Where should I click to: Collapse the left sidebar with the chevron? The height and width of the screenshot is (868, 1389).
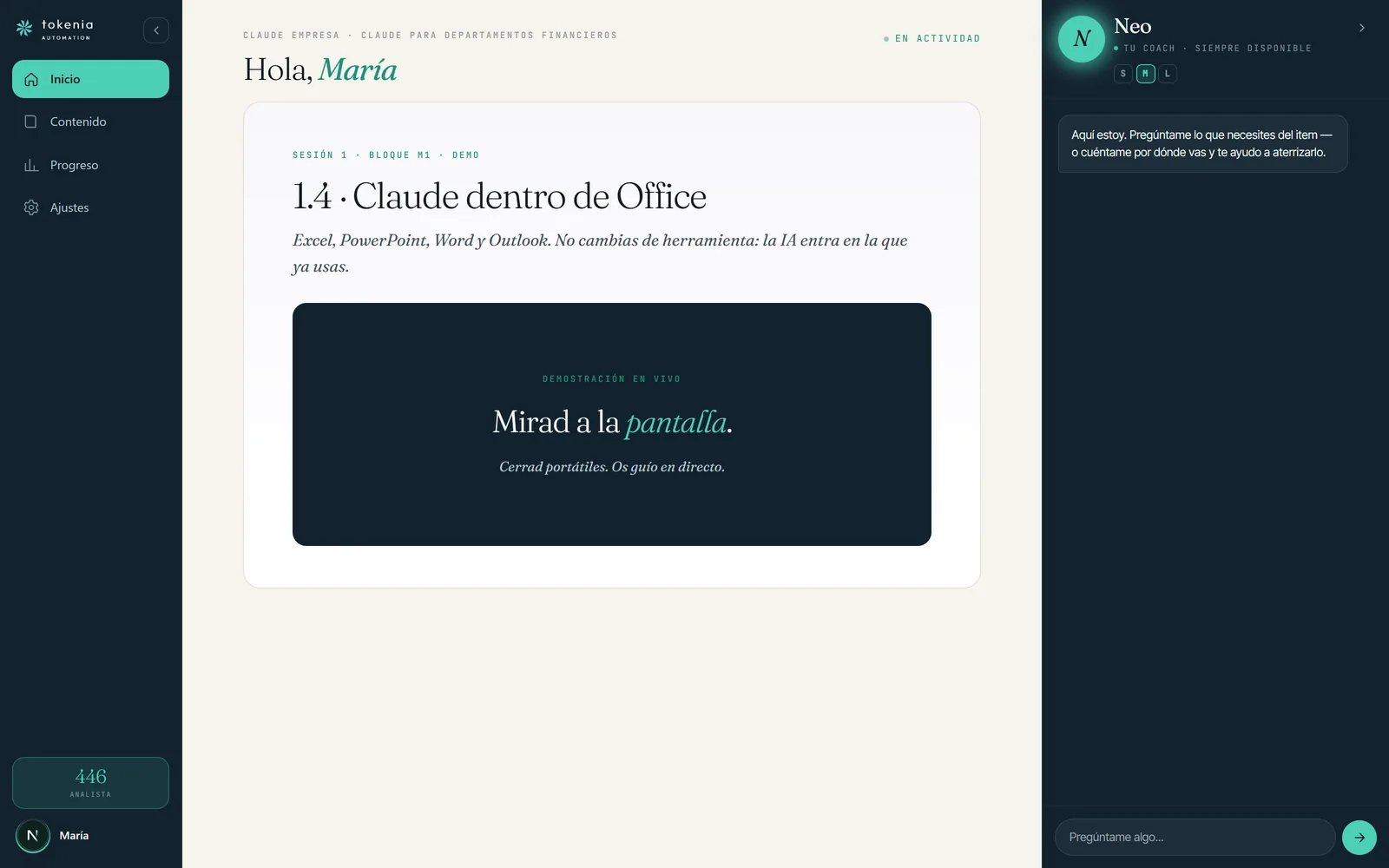pyautogui.click(x=156, y=30)
